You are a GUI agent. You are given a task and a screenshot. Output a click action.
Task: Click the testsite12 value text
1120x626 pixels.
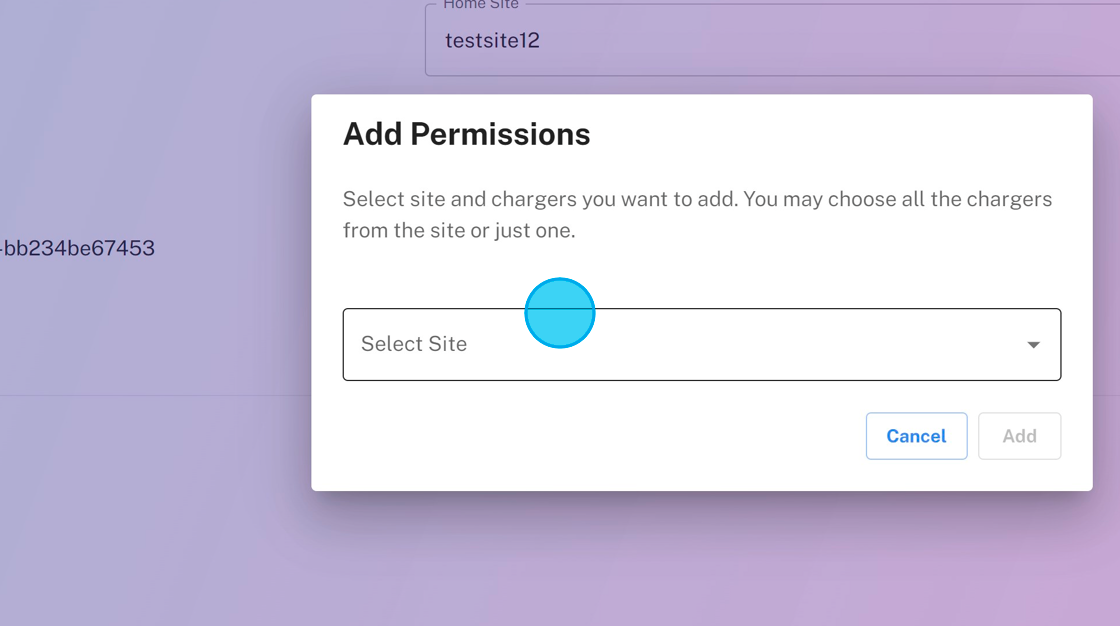[x=492, y=41]
